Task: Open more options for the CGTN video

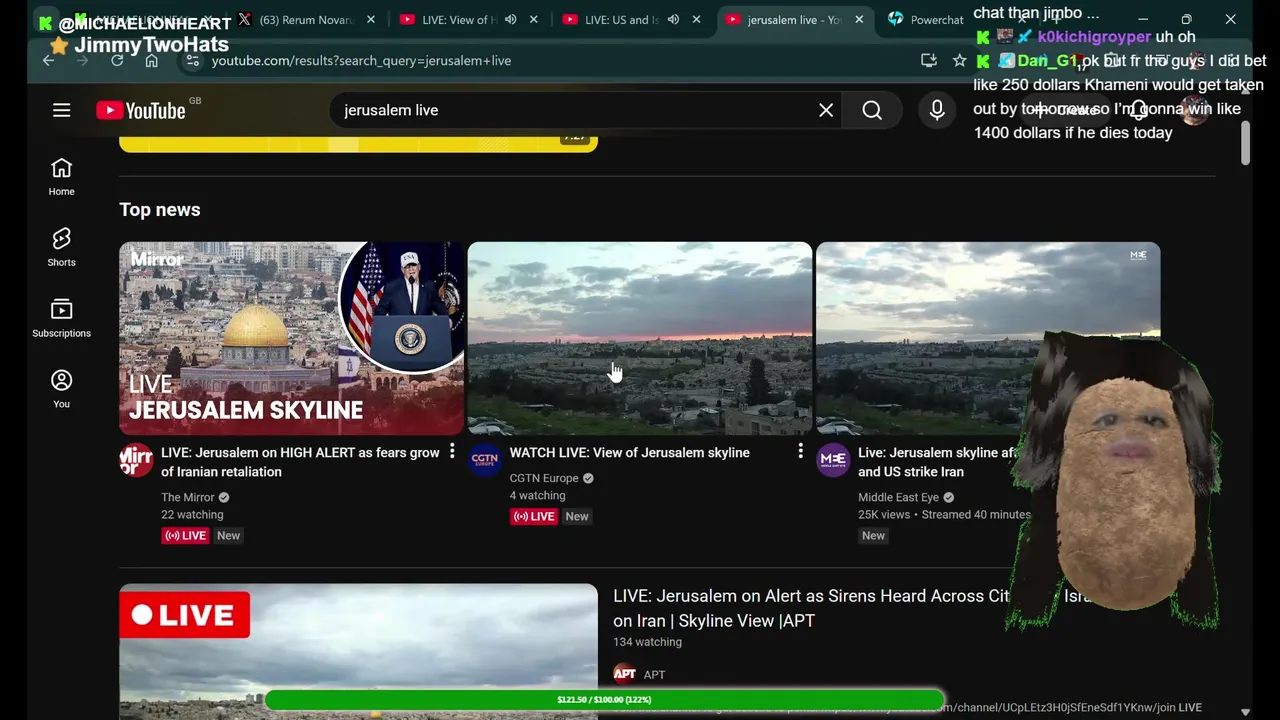Action: [800, 452]
